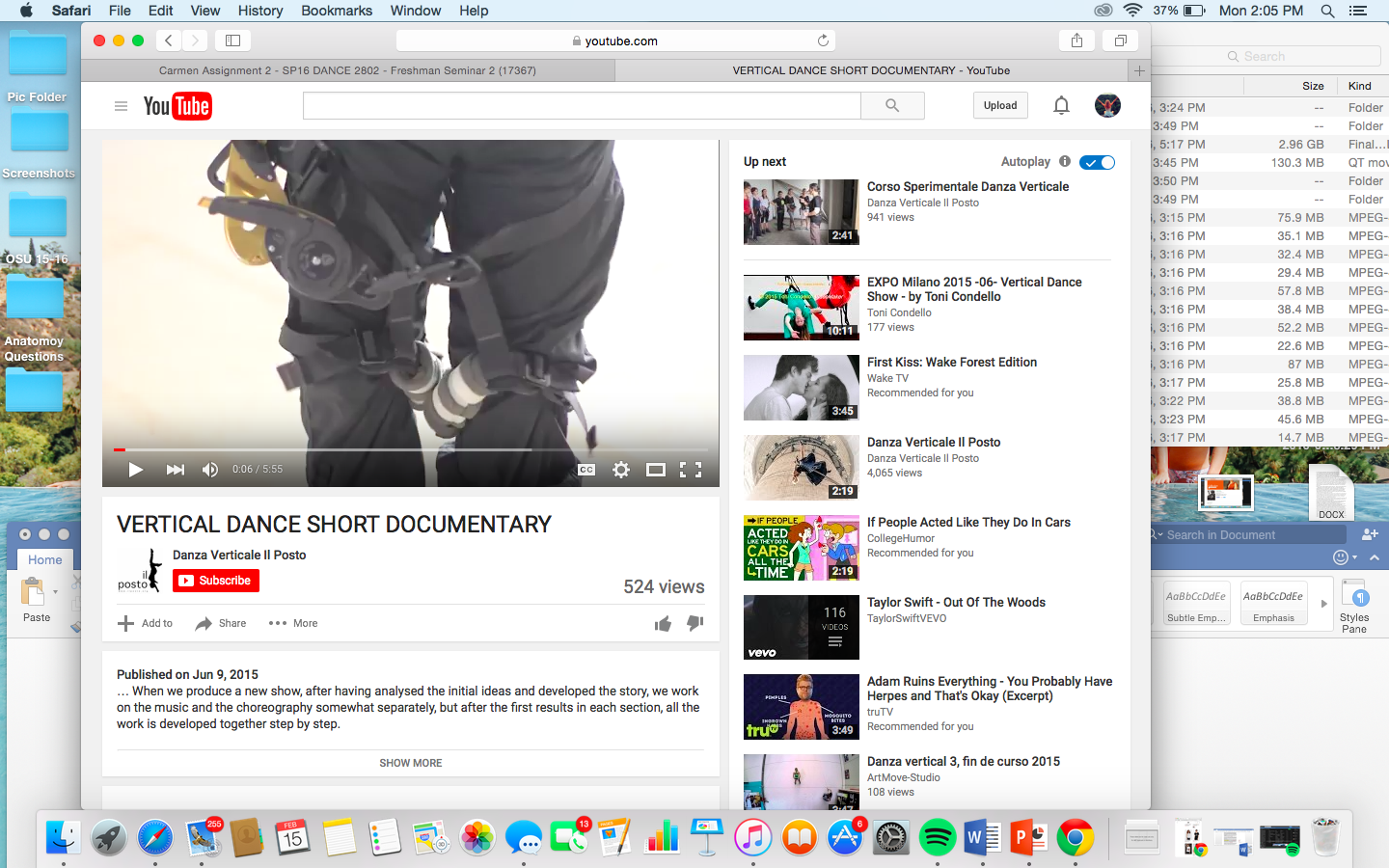Skip to the next video
1389x868 pixels.
click(175, 470)
